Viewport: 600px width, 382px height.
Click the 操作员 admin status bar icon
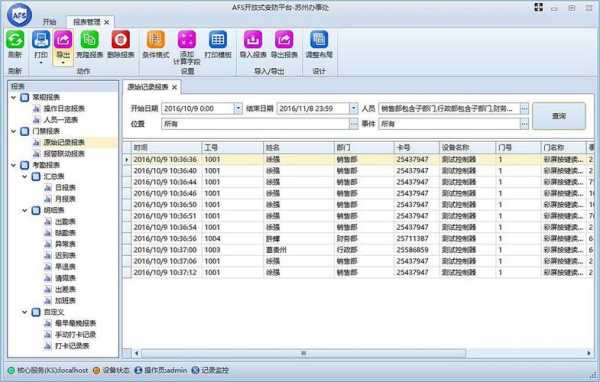point(138,370)
